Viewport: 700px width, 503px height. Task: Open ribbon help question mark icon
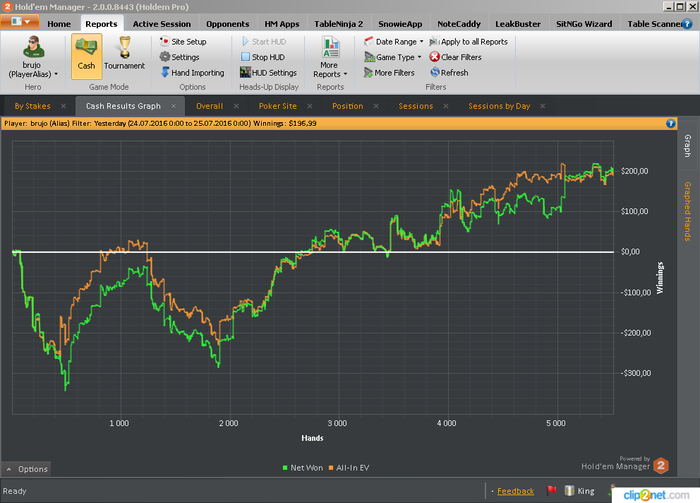tap(688, 24)
